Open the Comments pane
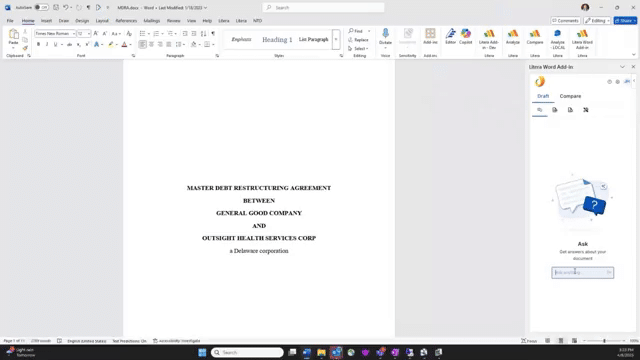The height and width of the screenshot is (360, 640). point(565,20)
